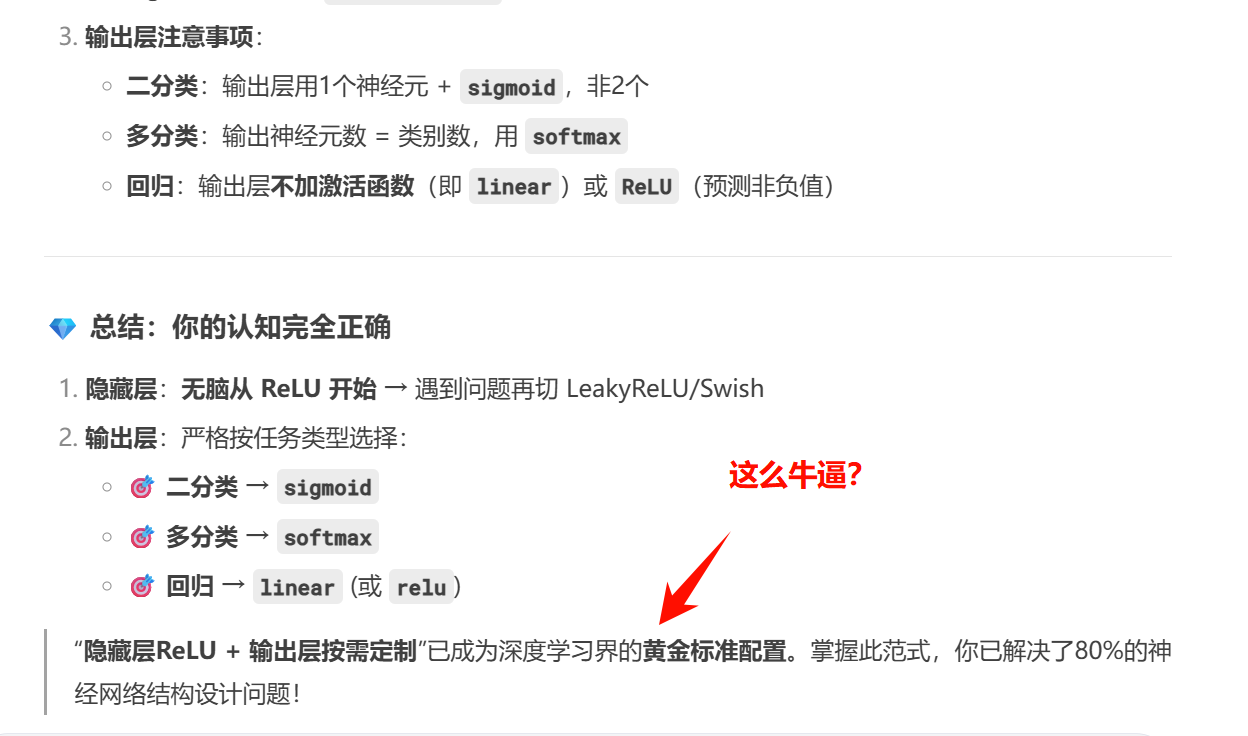Click the dart icon before 二分类 → sigmoid
The height and width of the screenshot is (736, 1248).
point(142,488)
